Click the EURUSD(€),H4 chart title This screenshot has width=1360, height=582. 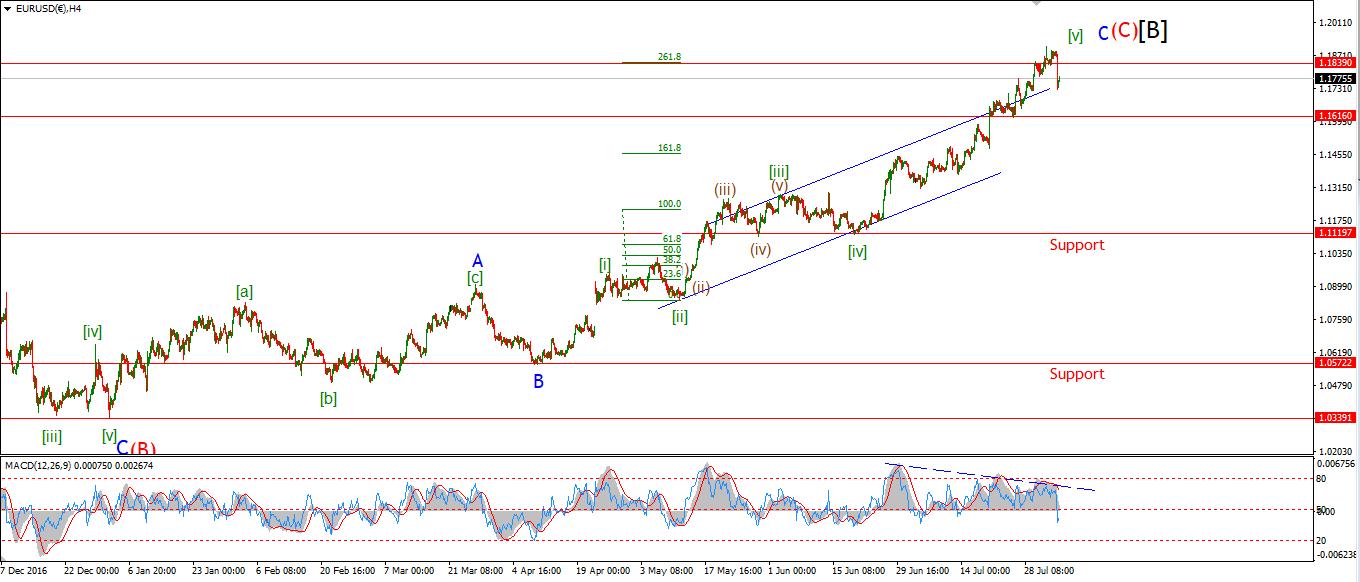(48, 8)
